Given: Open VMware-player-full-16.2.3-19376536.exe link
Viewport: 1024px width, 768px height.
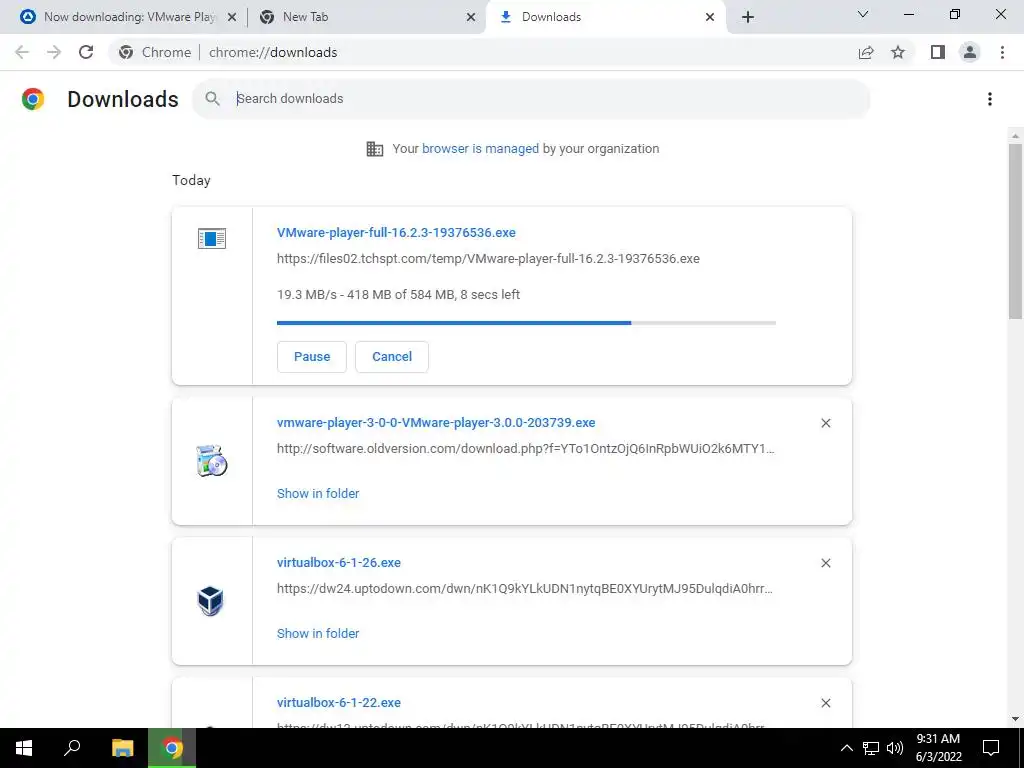Looking at the screenshot, I should pyautogui.click(x=396, y=232).
